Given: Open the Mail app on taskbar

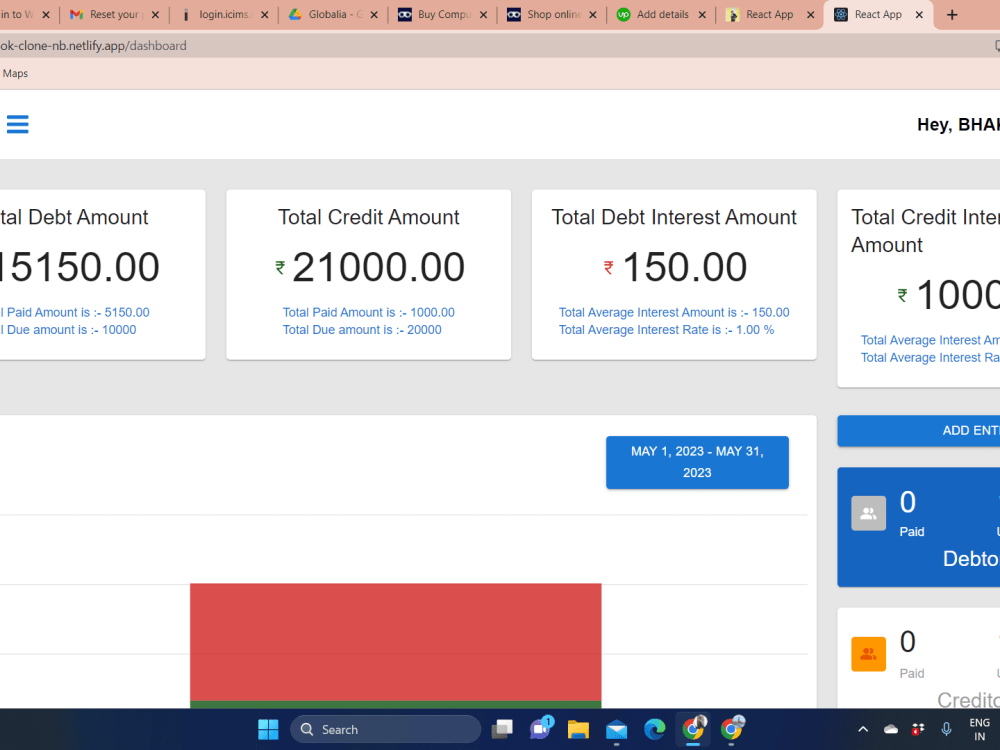Looking at the screenshot, I should pos(616,729).
